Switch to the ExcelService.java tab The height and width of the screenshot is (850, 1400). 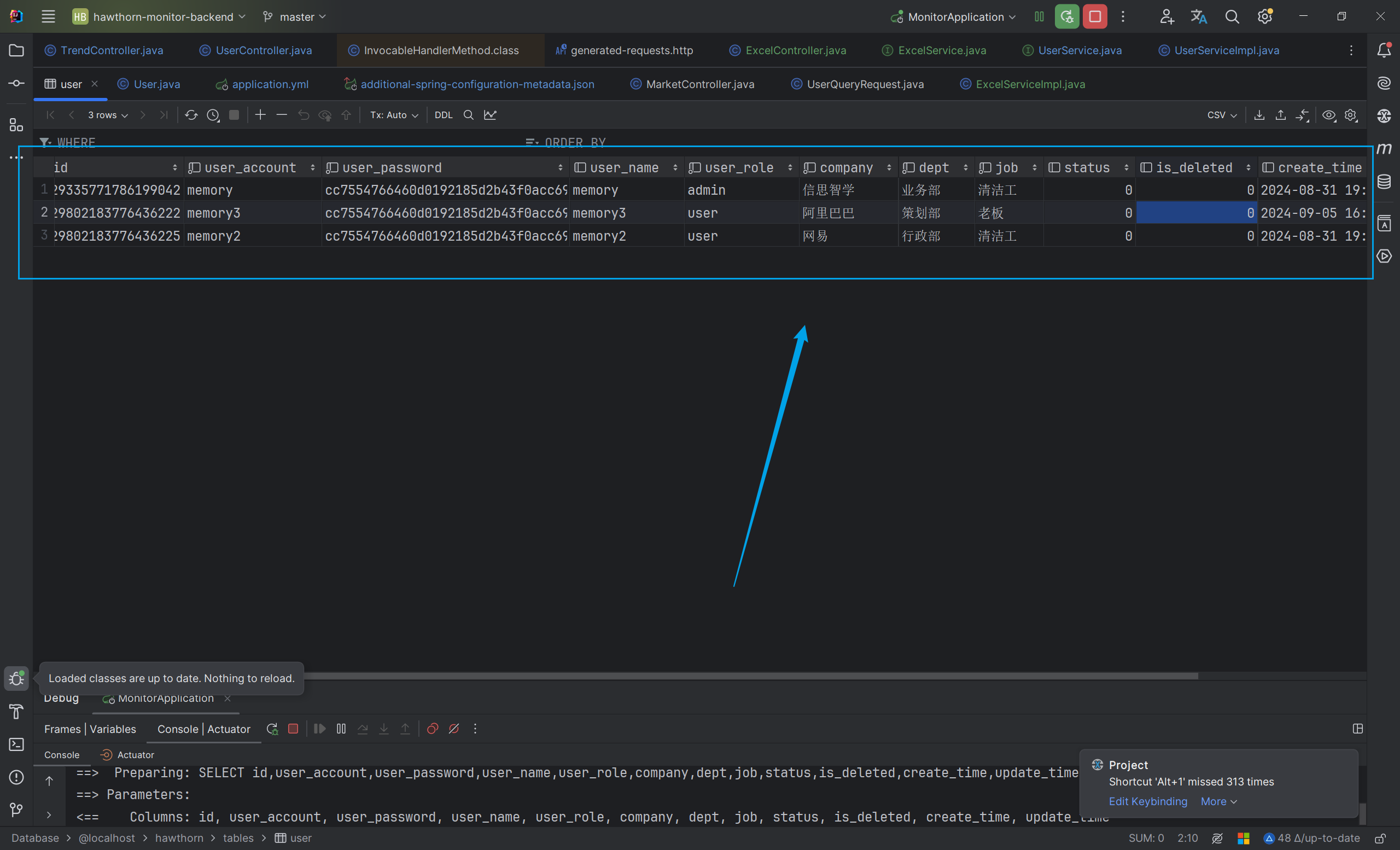934,50
